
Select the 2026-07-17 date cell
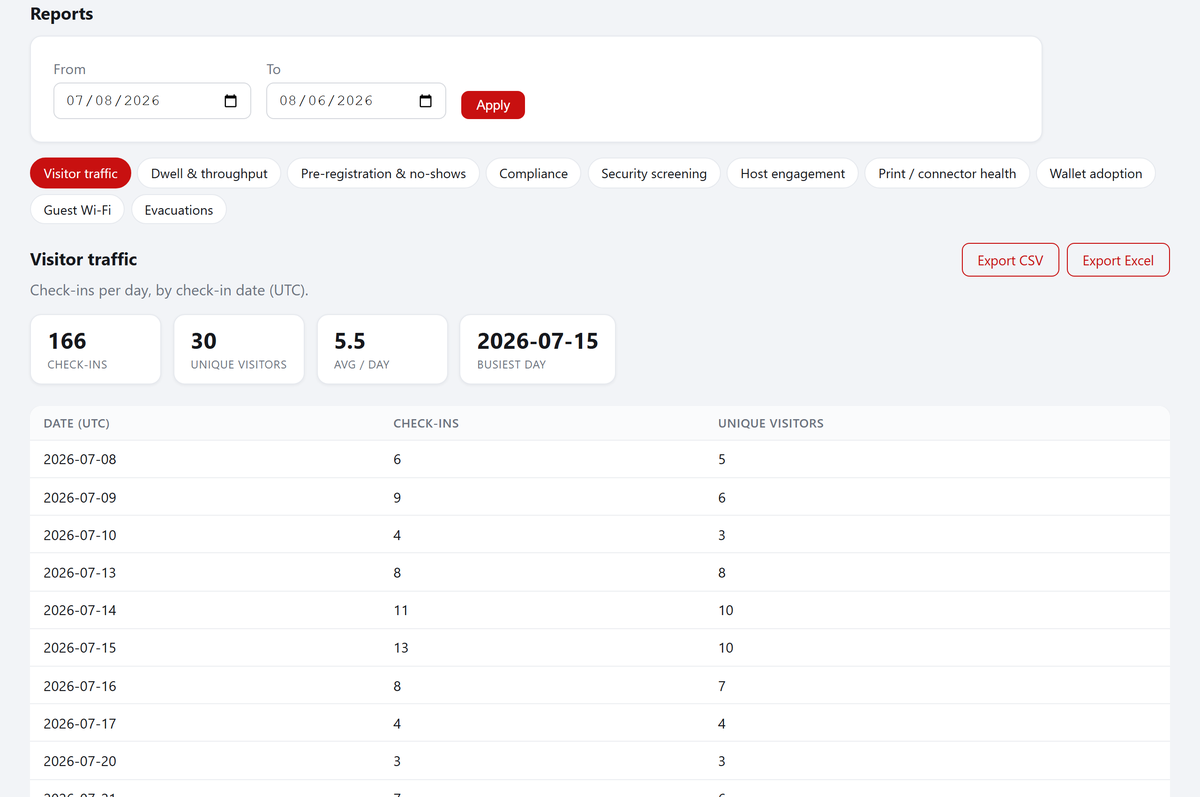pyautogui.click(x=80, y=723)
